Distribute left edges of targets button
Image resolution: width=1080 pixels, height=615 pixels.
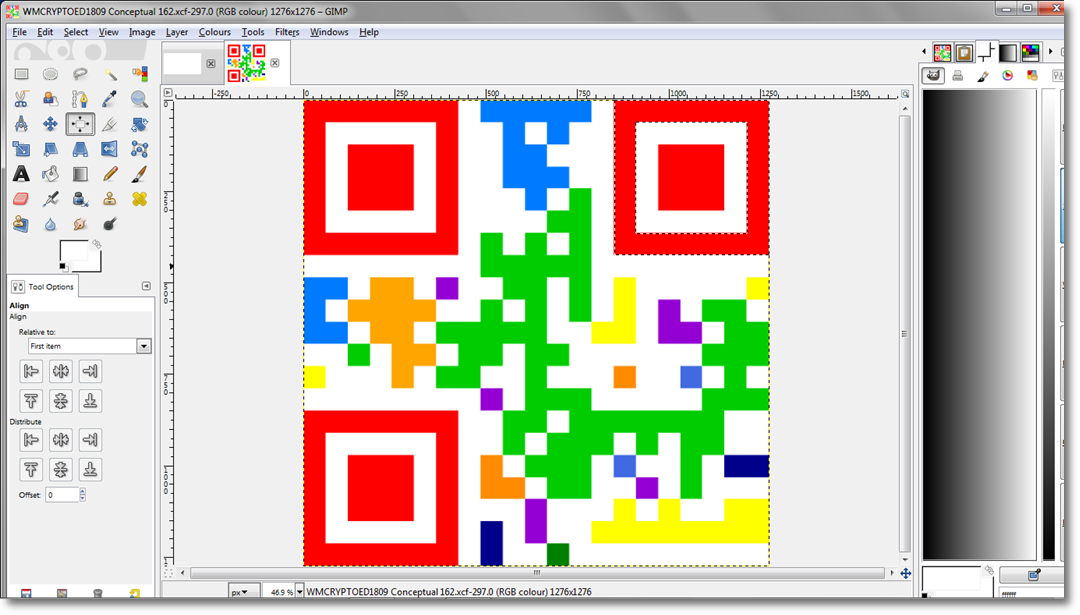pyautogui.click(x=31, y=439)
